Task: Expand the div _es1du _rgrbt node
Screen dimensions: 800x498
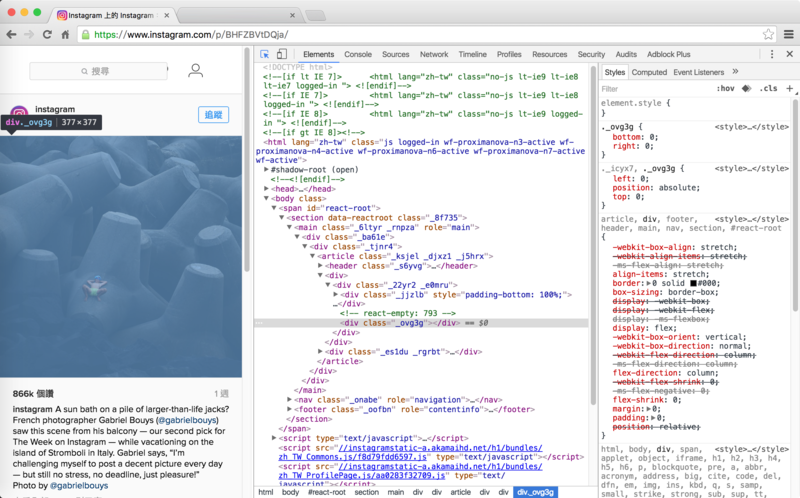Action: coord(320,352)
